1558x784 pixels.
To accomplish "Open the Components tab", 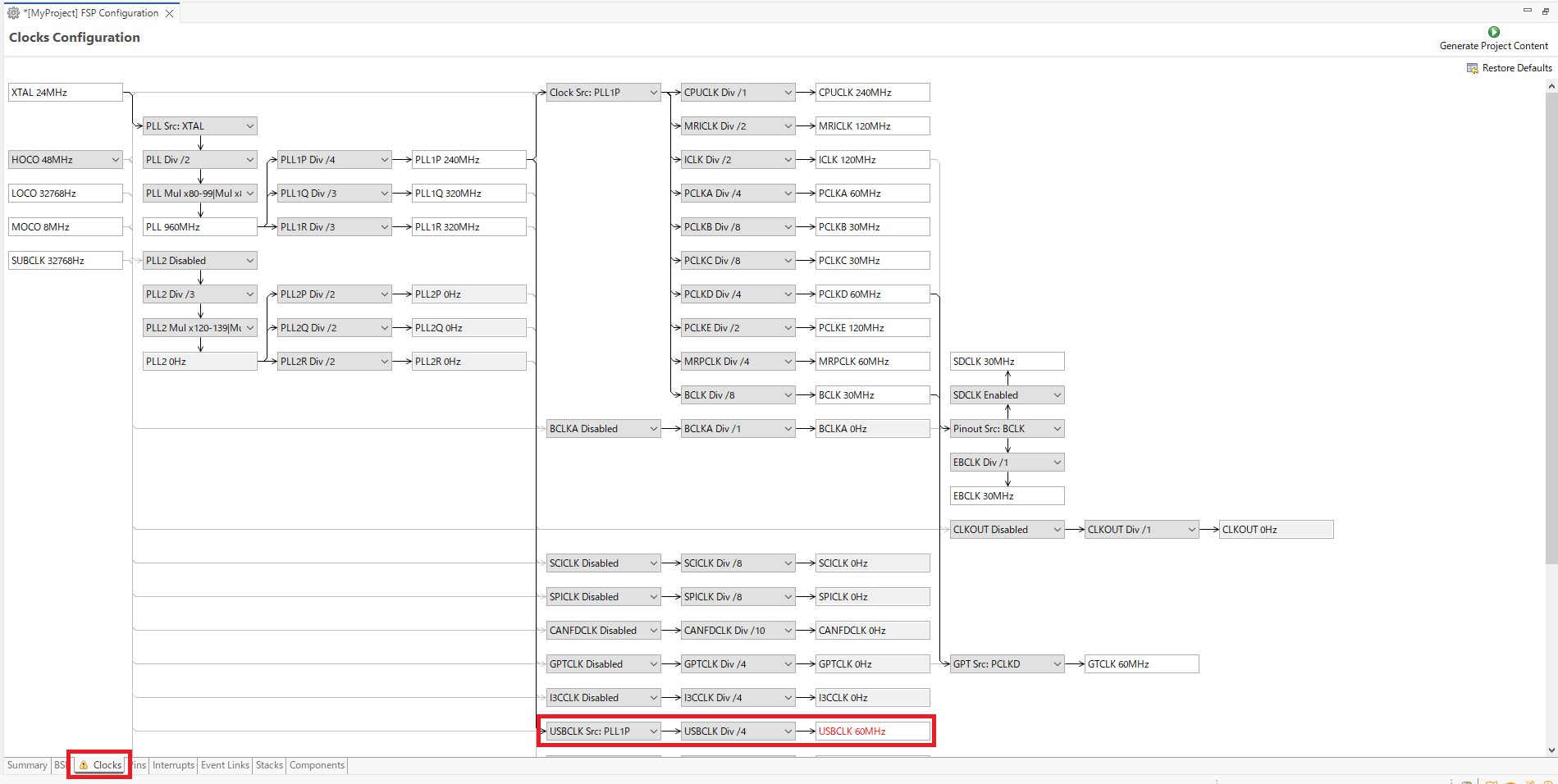I will pyautogui.click(x=317, y=765).
